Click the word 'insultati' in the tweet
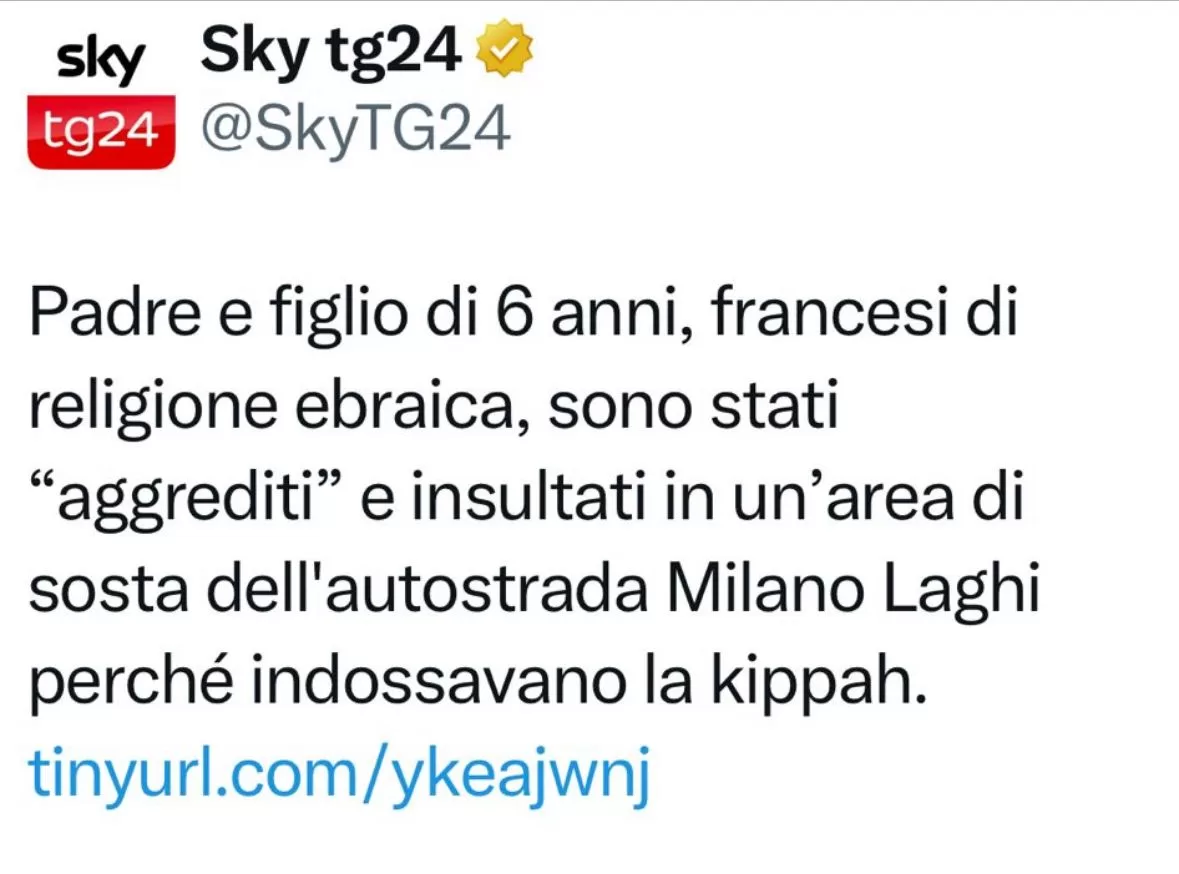1179x874 pixels. click(529, 497)
